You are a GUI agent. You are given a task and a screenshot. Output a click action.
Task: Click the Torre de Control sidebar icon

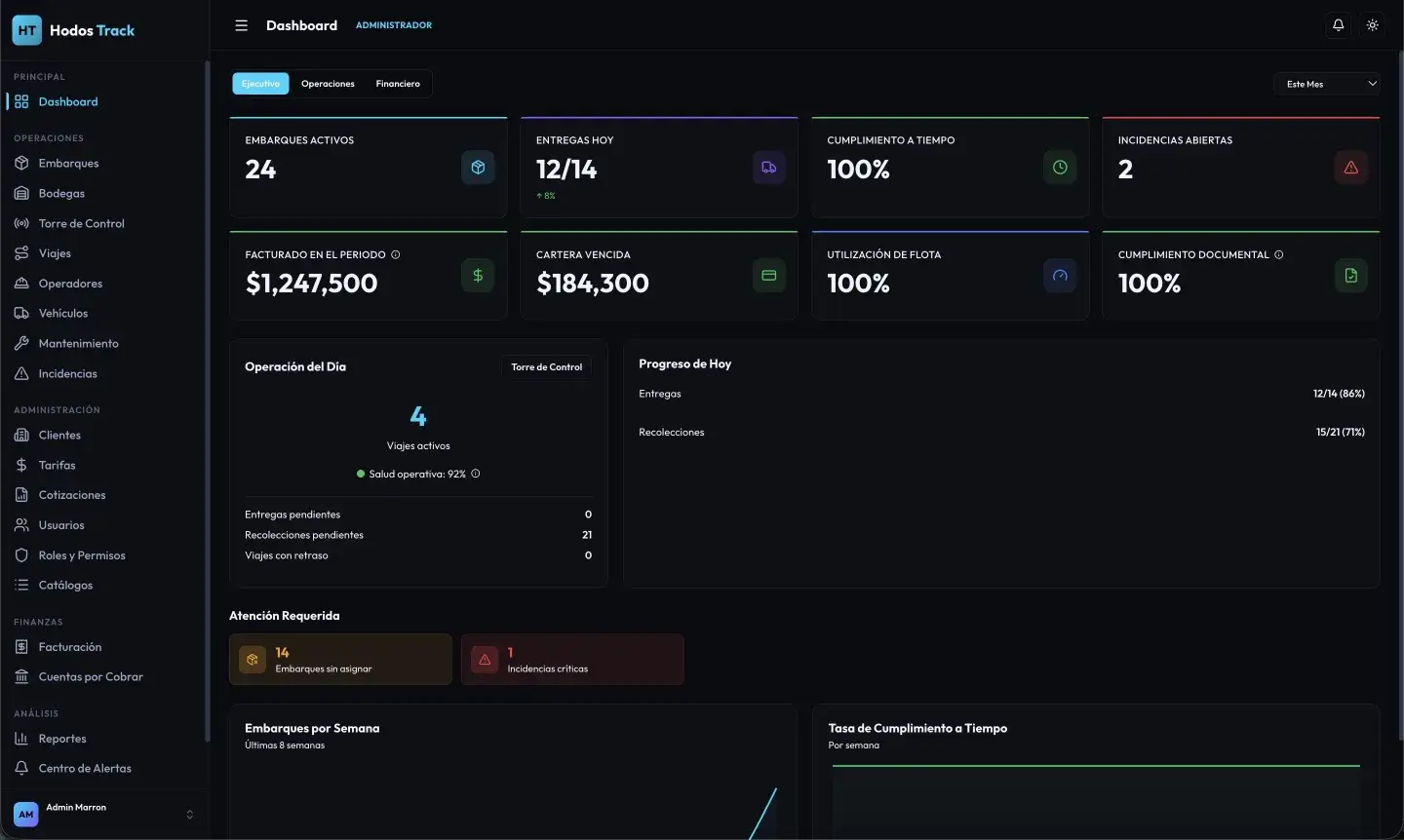pyautogui.click(x=21, y=223)
